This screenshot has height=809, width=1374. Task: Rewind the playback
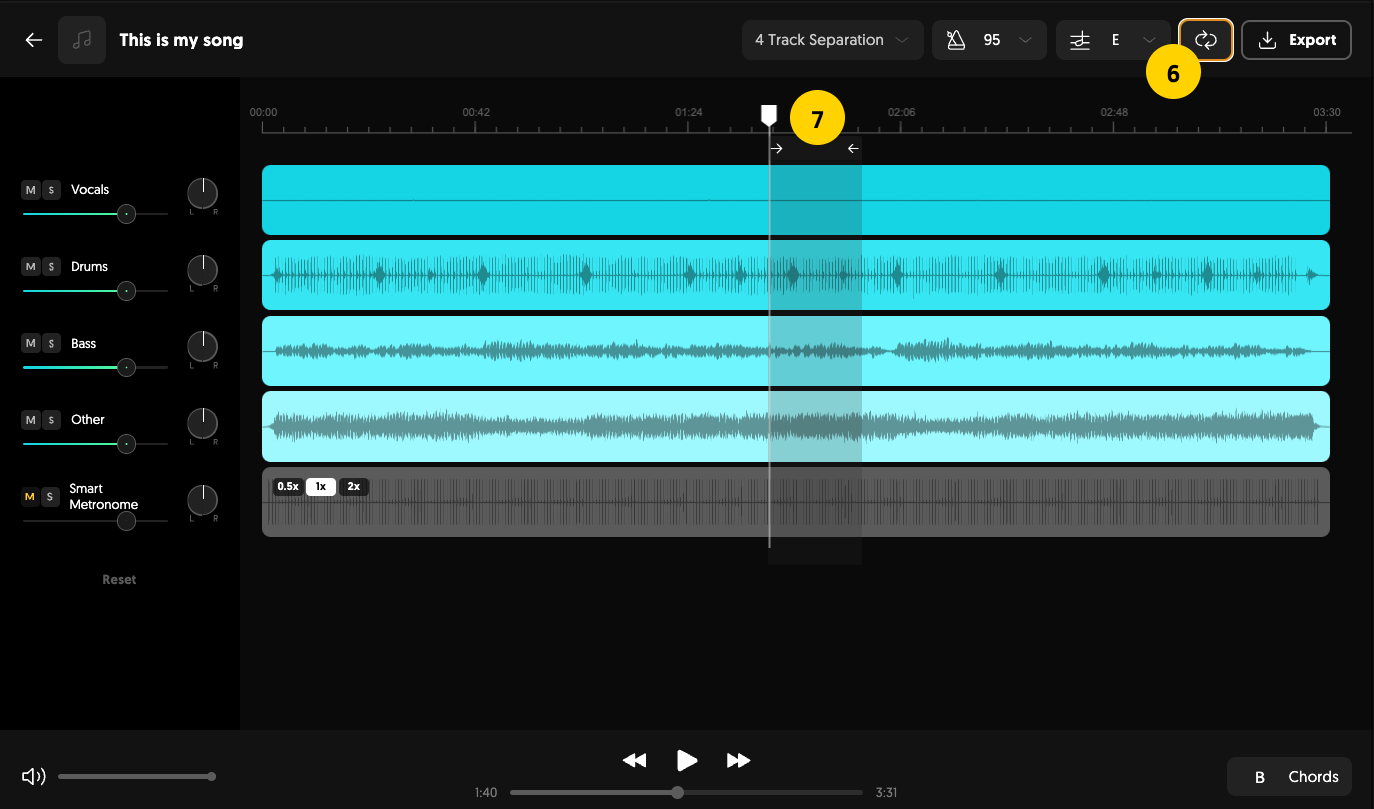[634, 761]
